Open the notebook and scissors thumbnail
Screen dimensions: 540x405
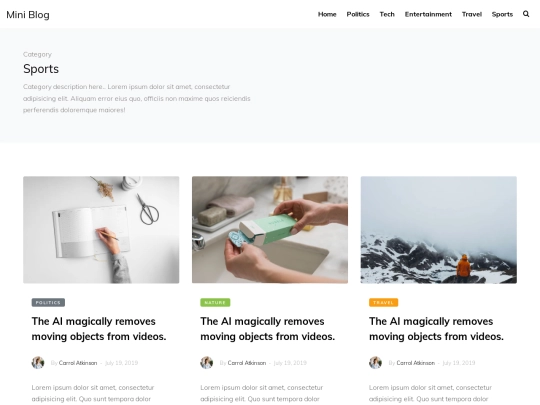[101, 230]
